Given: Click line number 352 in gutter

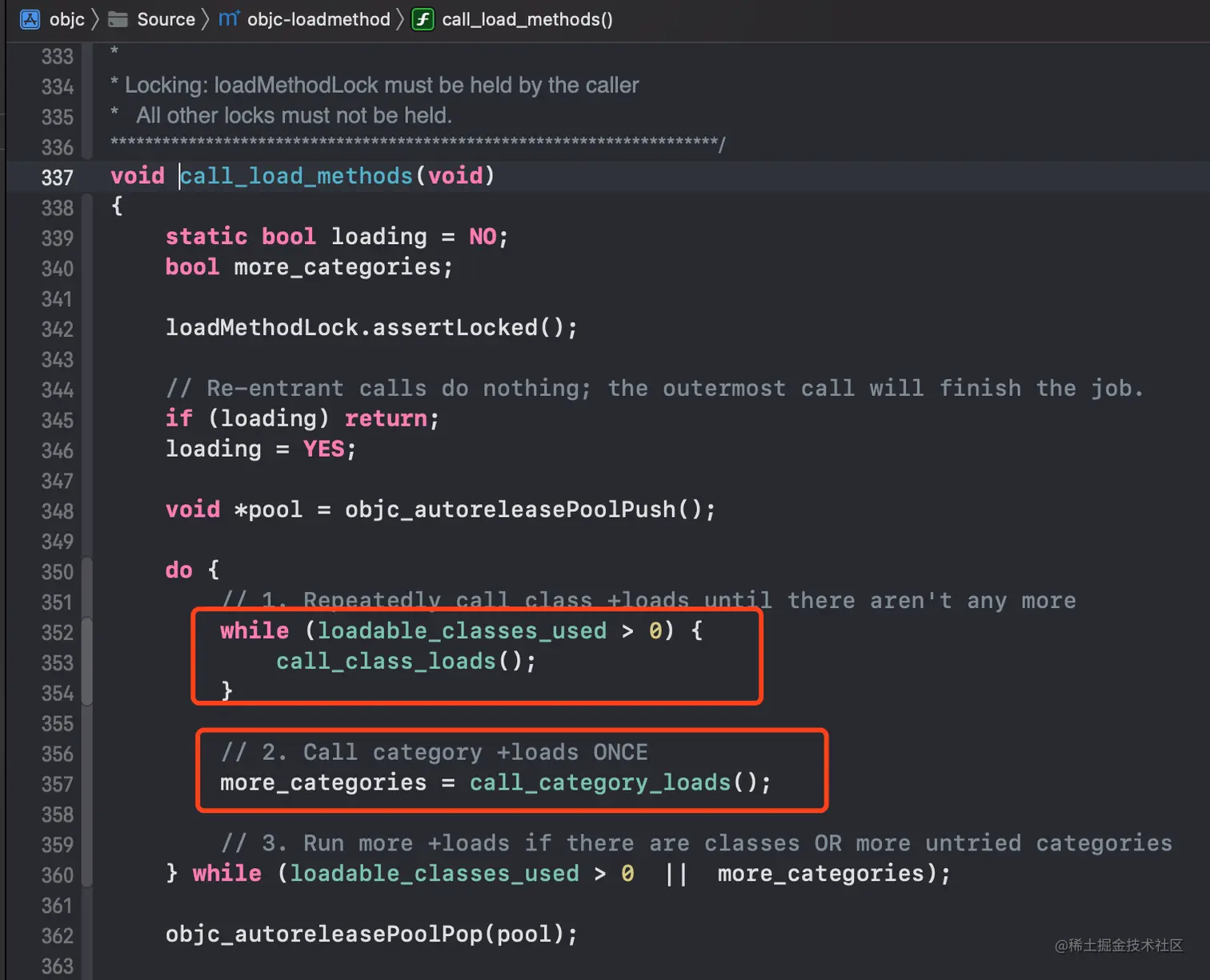Looking at the screenshot, I should click(58, 632).
